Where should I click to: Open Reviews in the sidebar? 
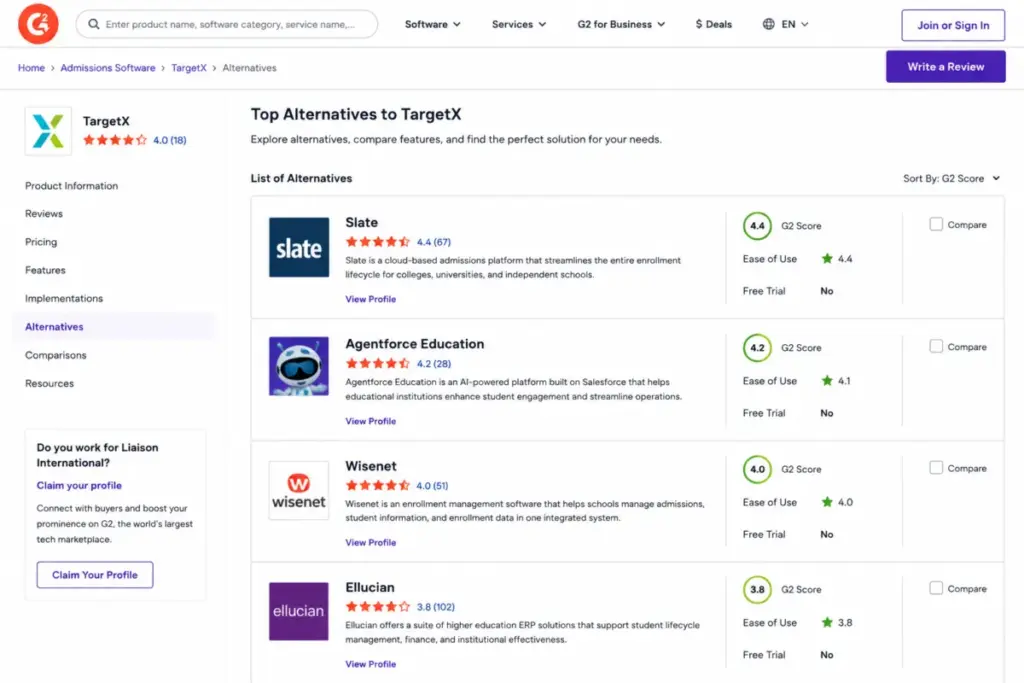pos(44,214)
